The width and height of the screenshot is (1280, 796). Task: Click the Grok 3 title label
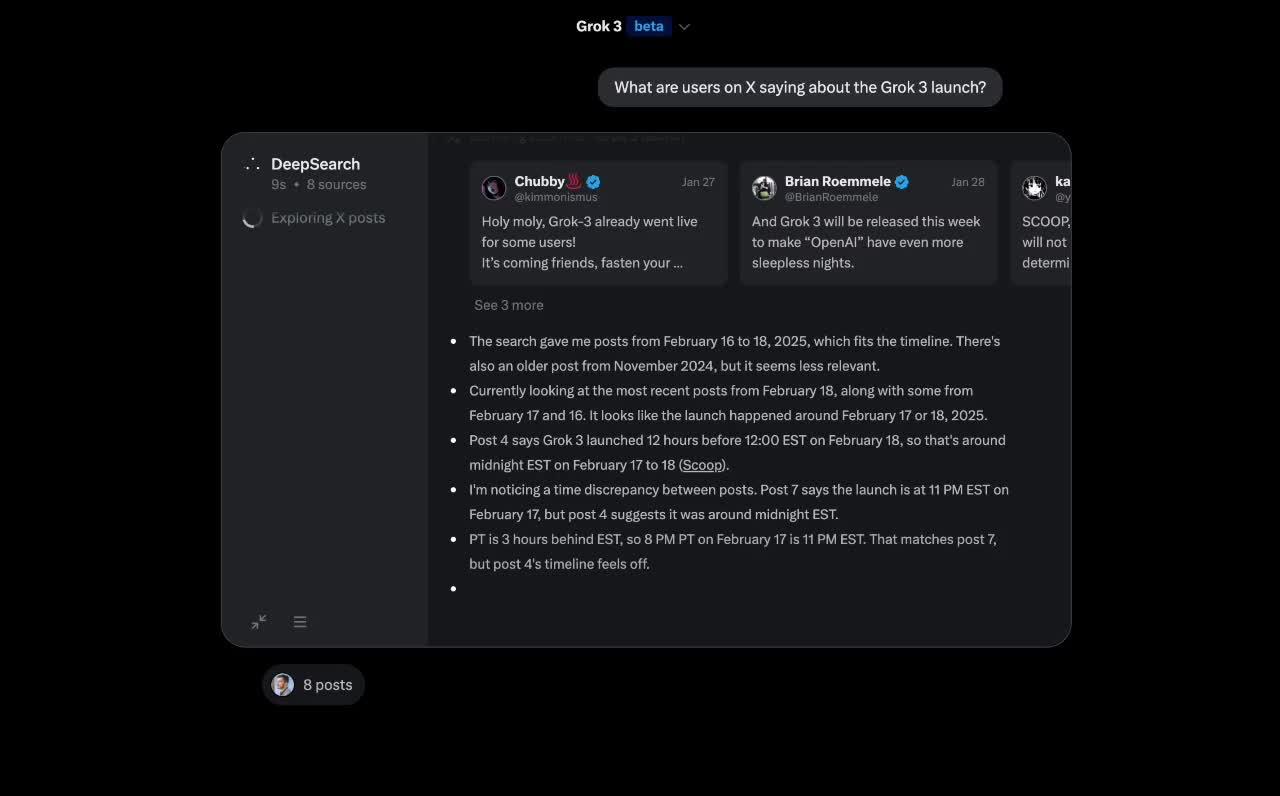point(598,26)
